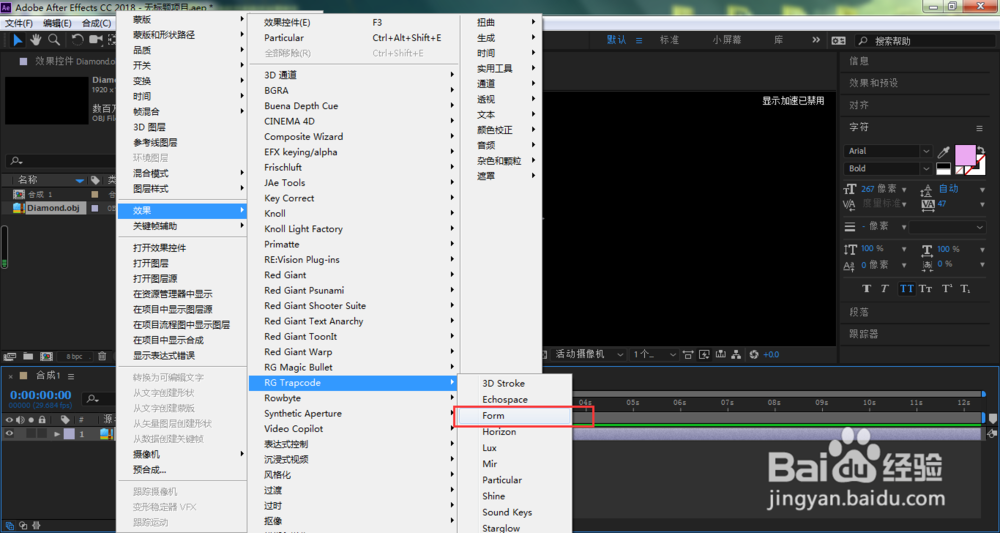Viewport: 1000px width, 533px height.
Task: Open the 默认 workspace menu icon
Action: (641, 40)
